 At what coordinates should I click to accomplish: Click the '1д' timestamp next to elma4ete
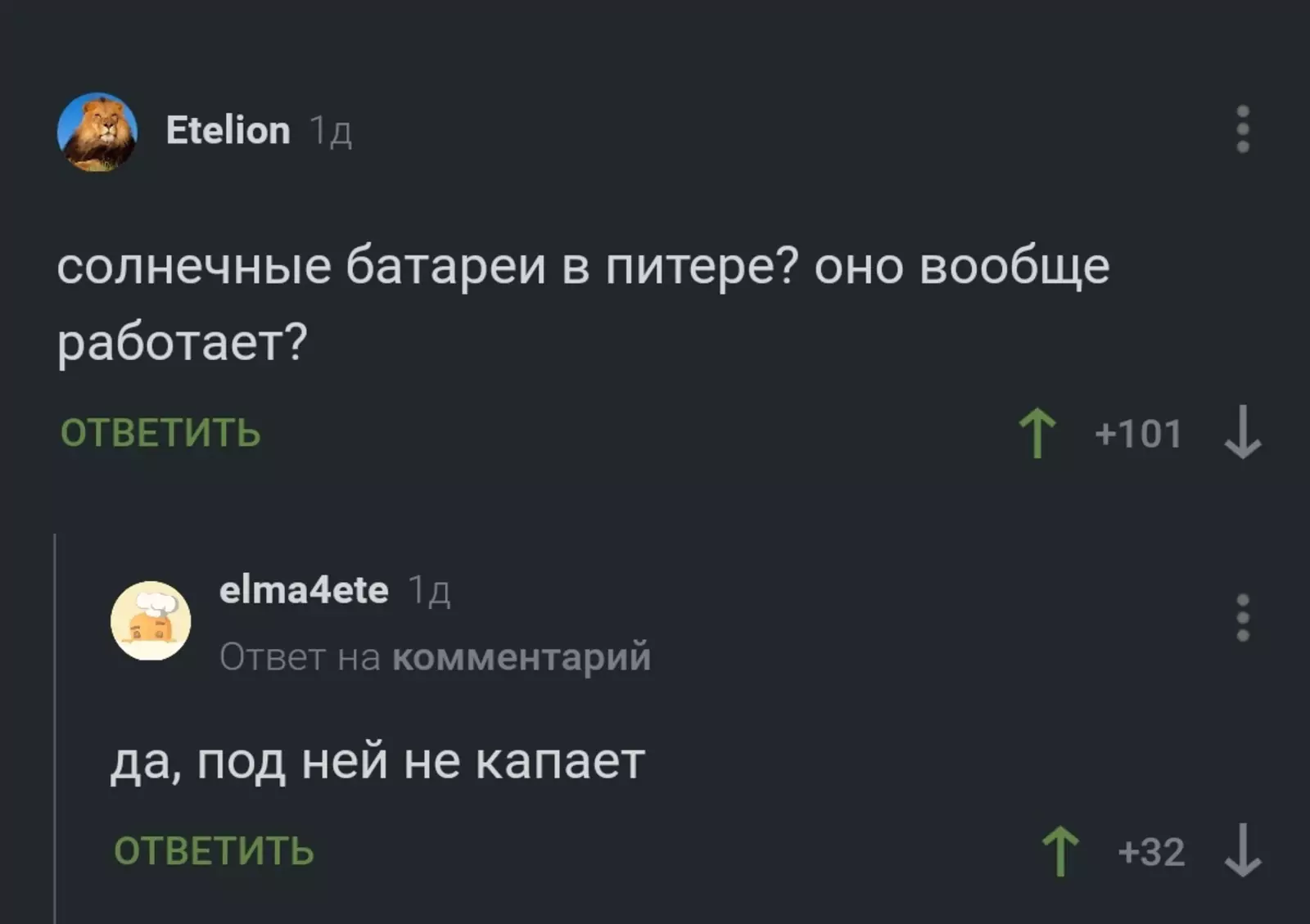(429, 591)
